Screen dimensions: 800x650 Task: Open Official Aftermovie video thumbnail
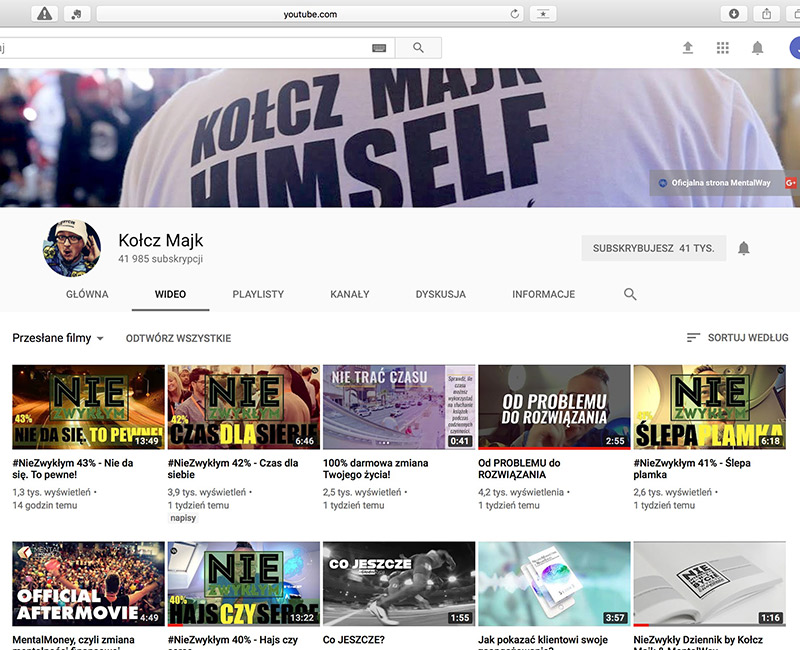click(88, 584)
